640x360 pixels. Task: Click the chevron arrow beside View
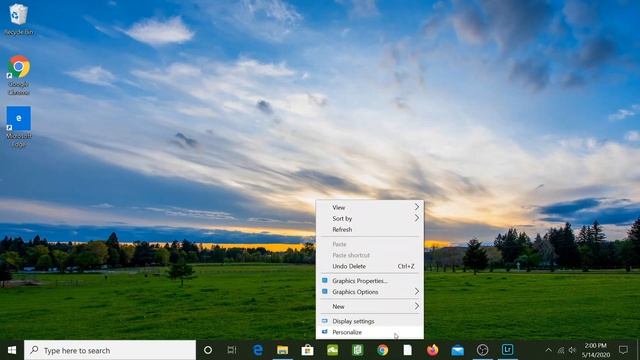point(417,207)
